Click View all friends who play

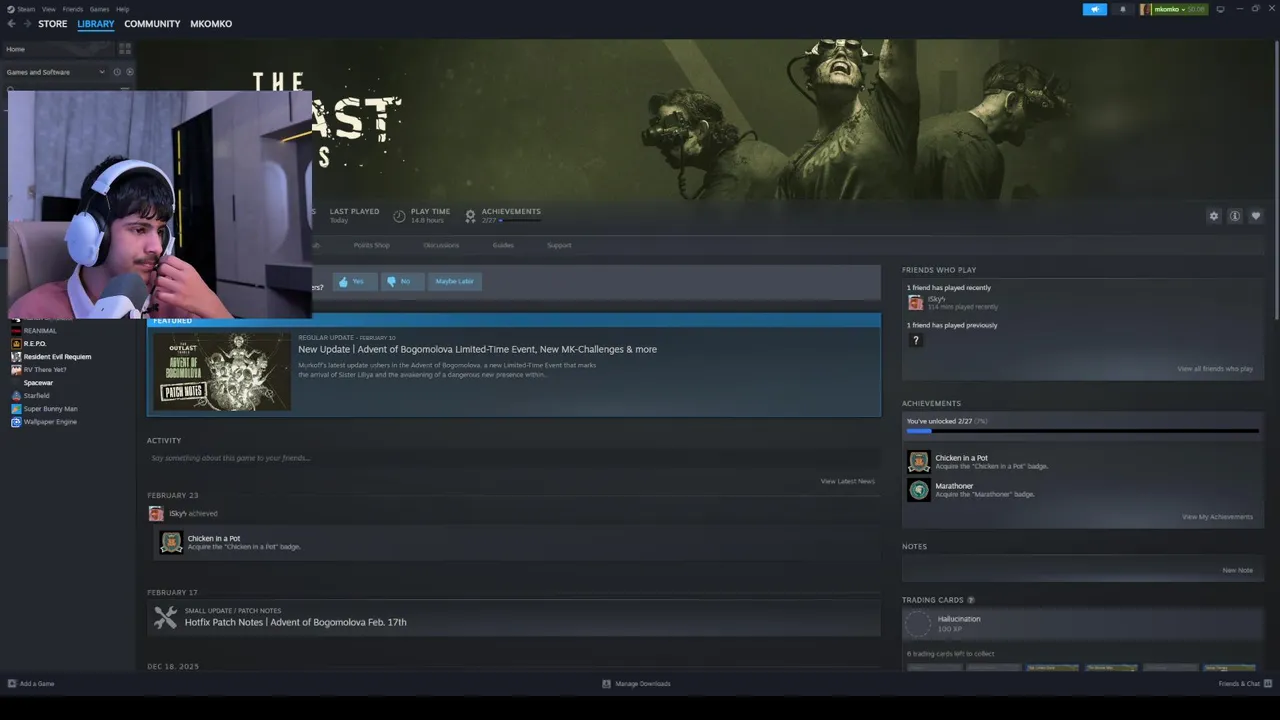click(x=1215, y=369)
